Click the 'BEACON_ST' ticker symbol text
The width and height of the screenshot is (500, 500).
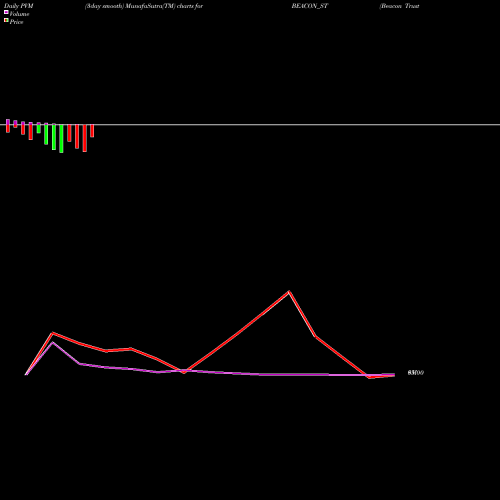tap(310, 6)
